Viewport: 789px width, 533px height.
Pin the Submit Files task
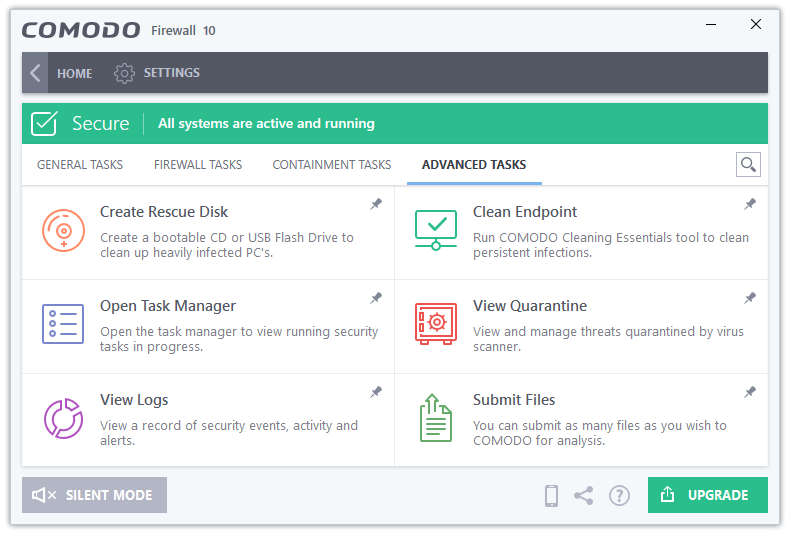click(x=750, y=392)
